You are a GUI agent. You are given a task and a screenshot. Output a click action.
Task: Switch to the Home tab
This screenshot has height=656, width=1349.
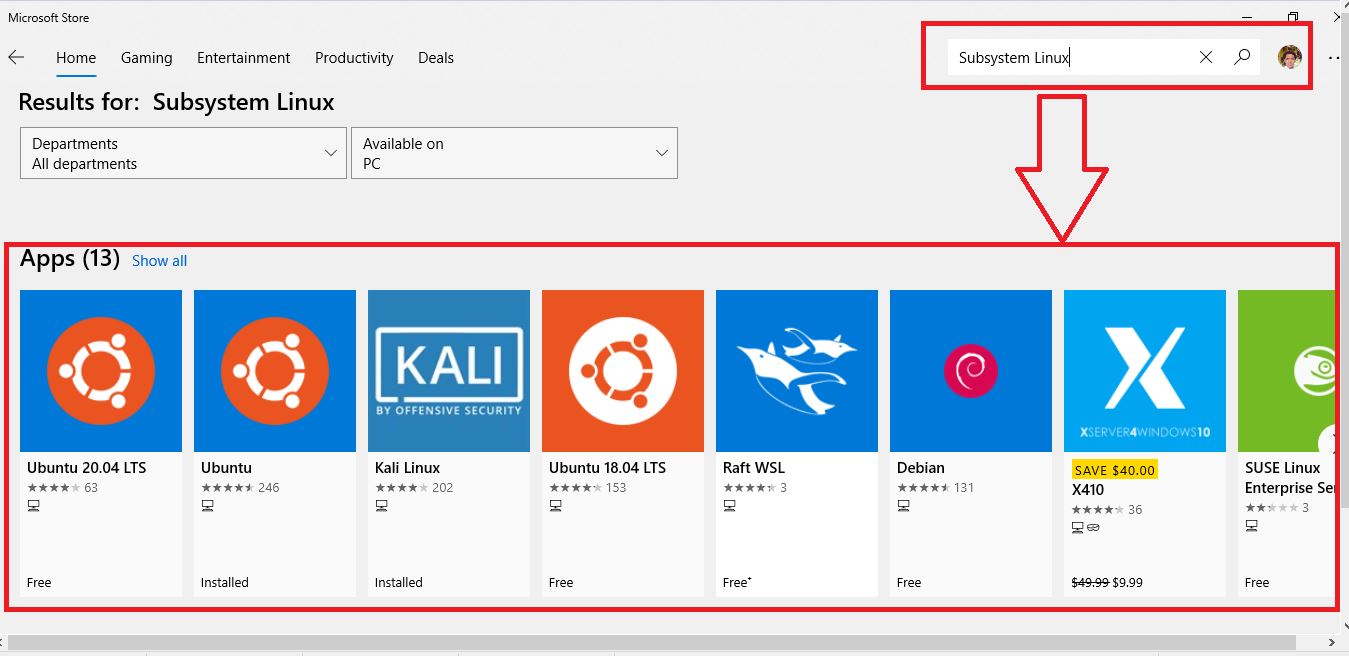[76, 58]
